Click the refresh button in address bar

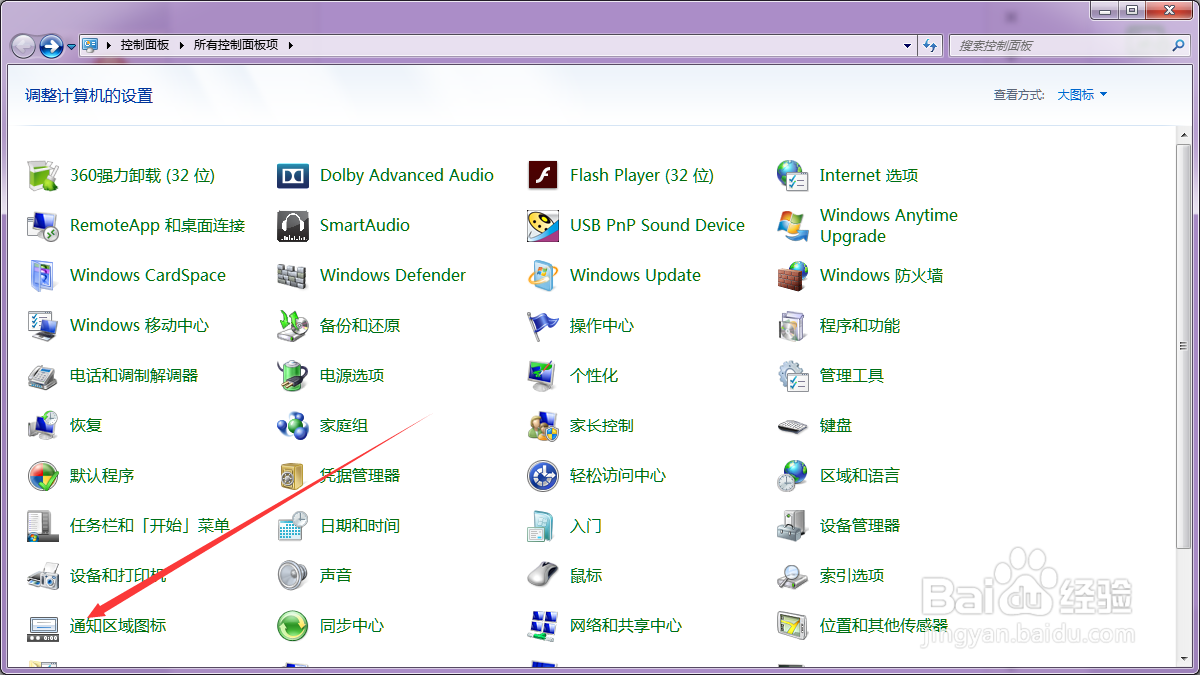pos(930,45)
